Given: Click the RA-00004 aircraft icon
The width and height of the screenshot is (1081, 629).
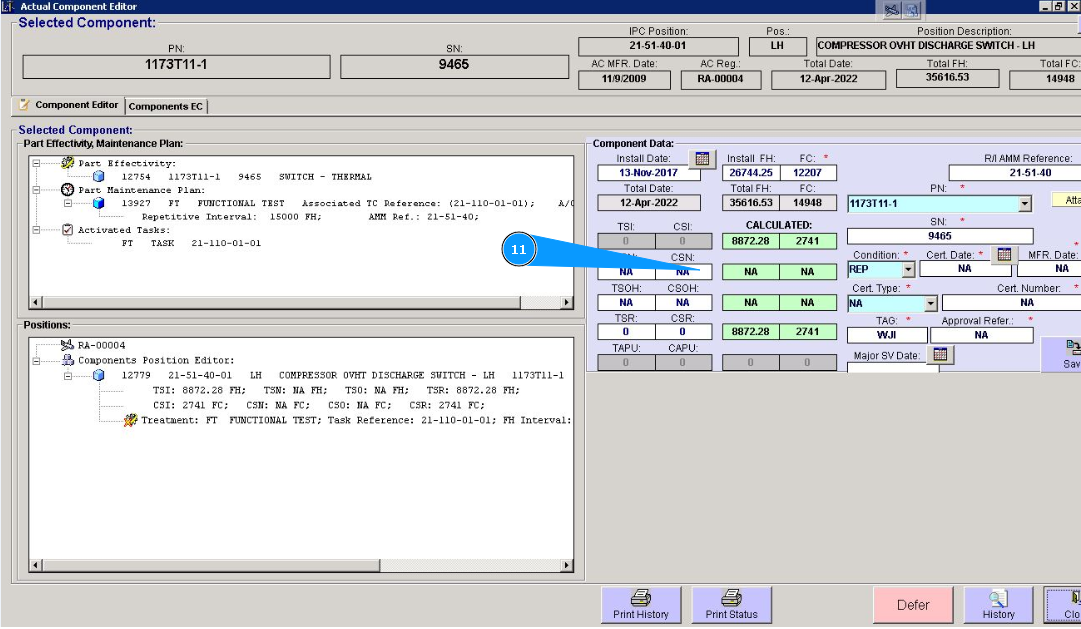Looking at the screenshot, I should point(68,345).
